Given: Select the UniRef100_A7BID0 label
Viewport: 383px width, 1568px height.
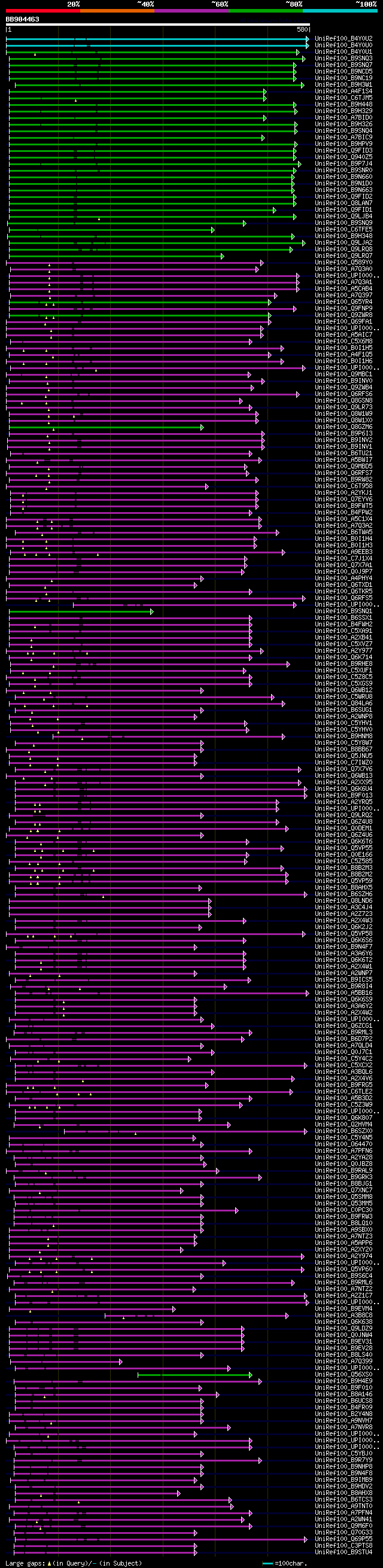Looking at the screenshot, I should point(344,118).
